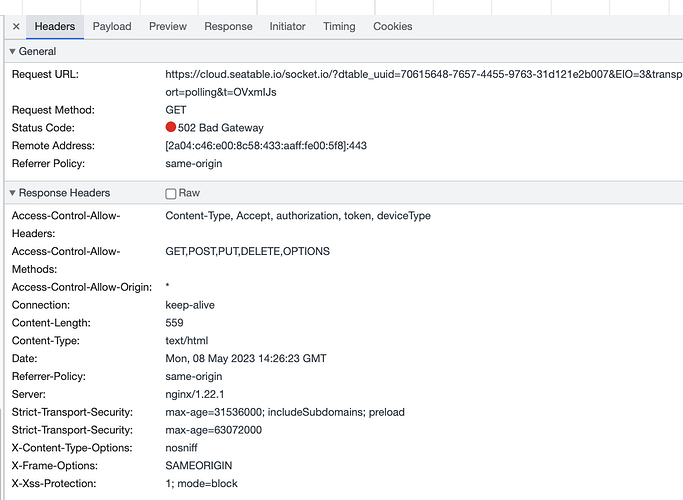This screenshot has height=500, width=683.
Task: Switch to the Payload tab
Action: tap(112, 27)
